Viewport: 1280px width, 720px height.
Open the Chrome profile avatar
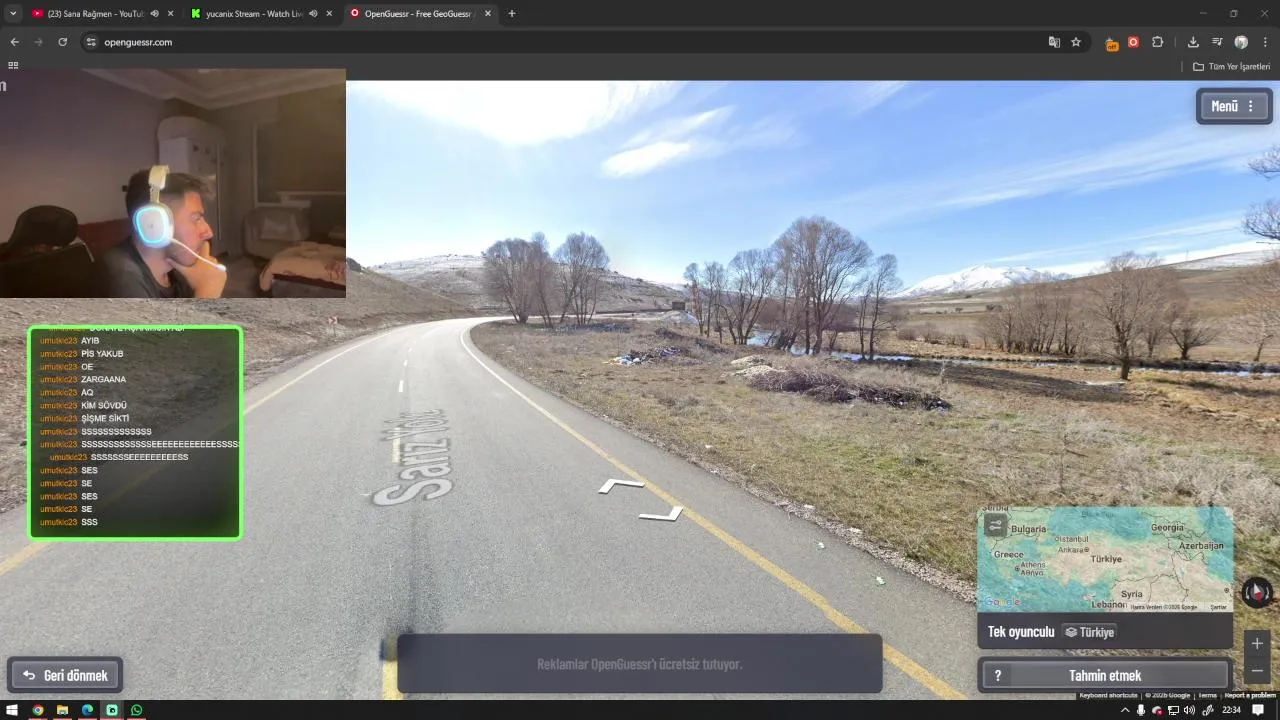coord(1241,42)
